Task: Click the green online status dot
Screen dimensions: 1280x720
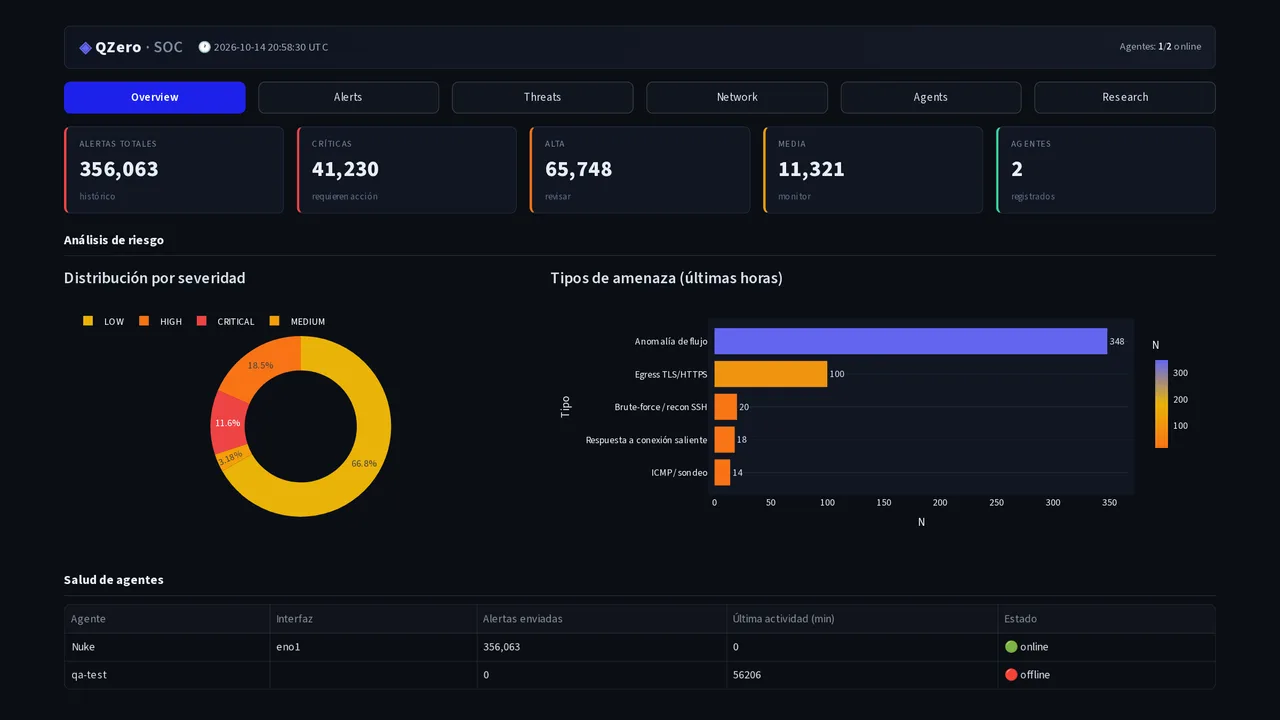Action: [x=1011, y=647]
